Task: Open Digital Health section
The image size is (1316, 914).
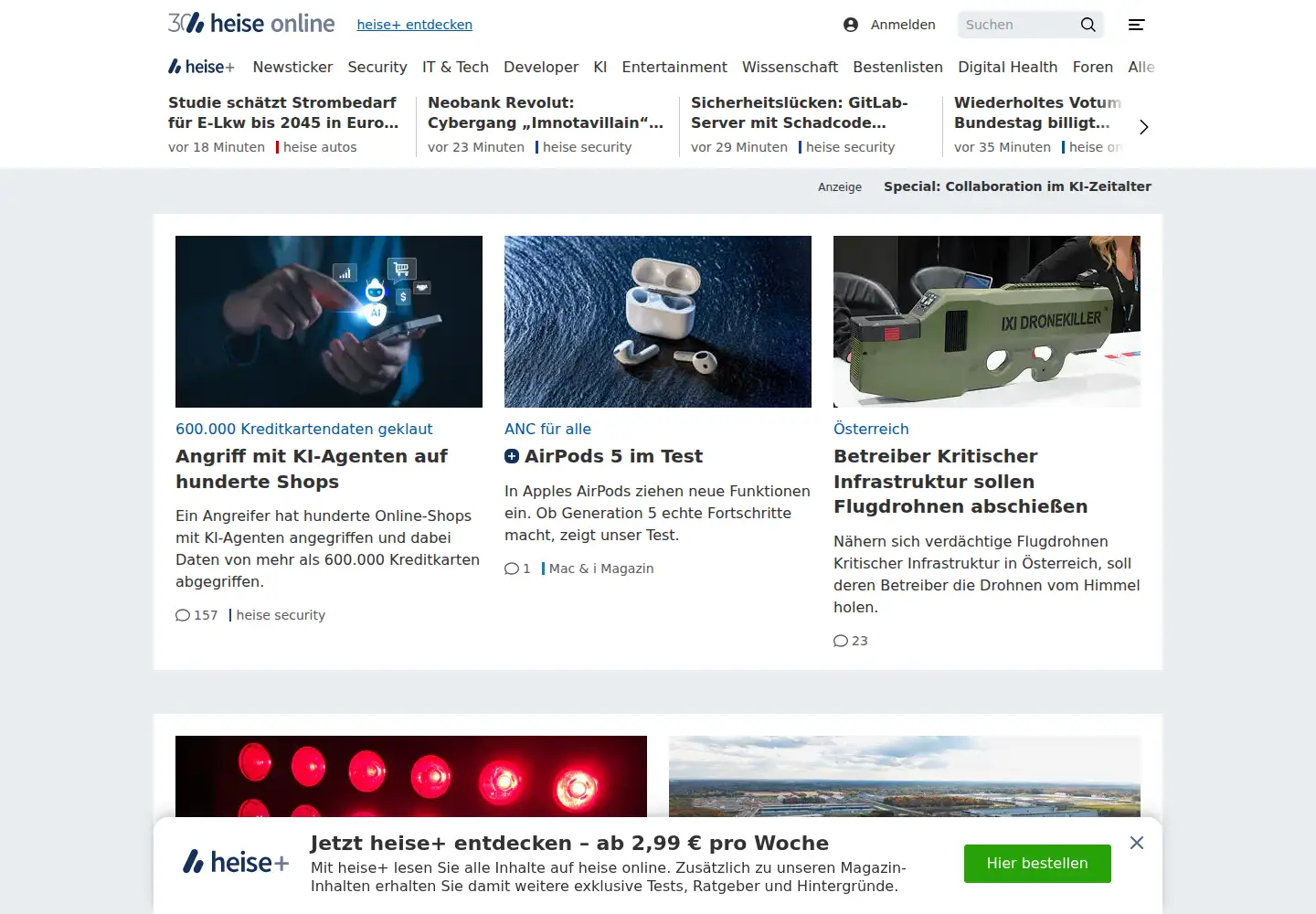Action: pos(1007,67)
